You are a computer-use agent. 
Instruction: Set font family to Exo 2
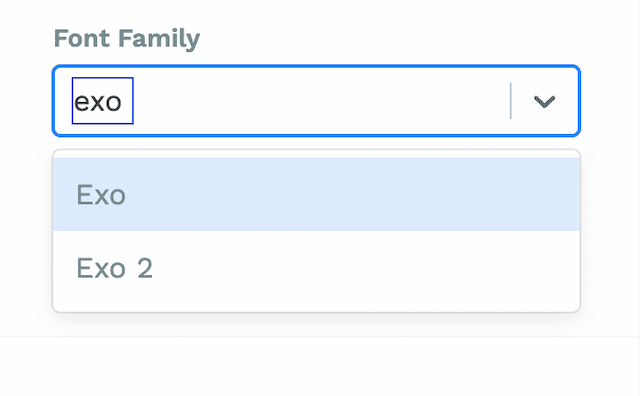pyautogui.click(x=316, y=268)
